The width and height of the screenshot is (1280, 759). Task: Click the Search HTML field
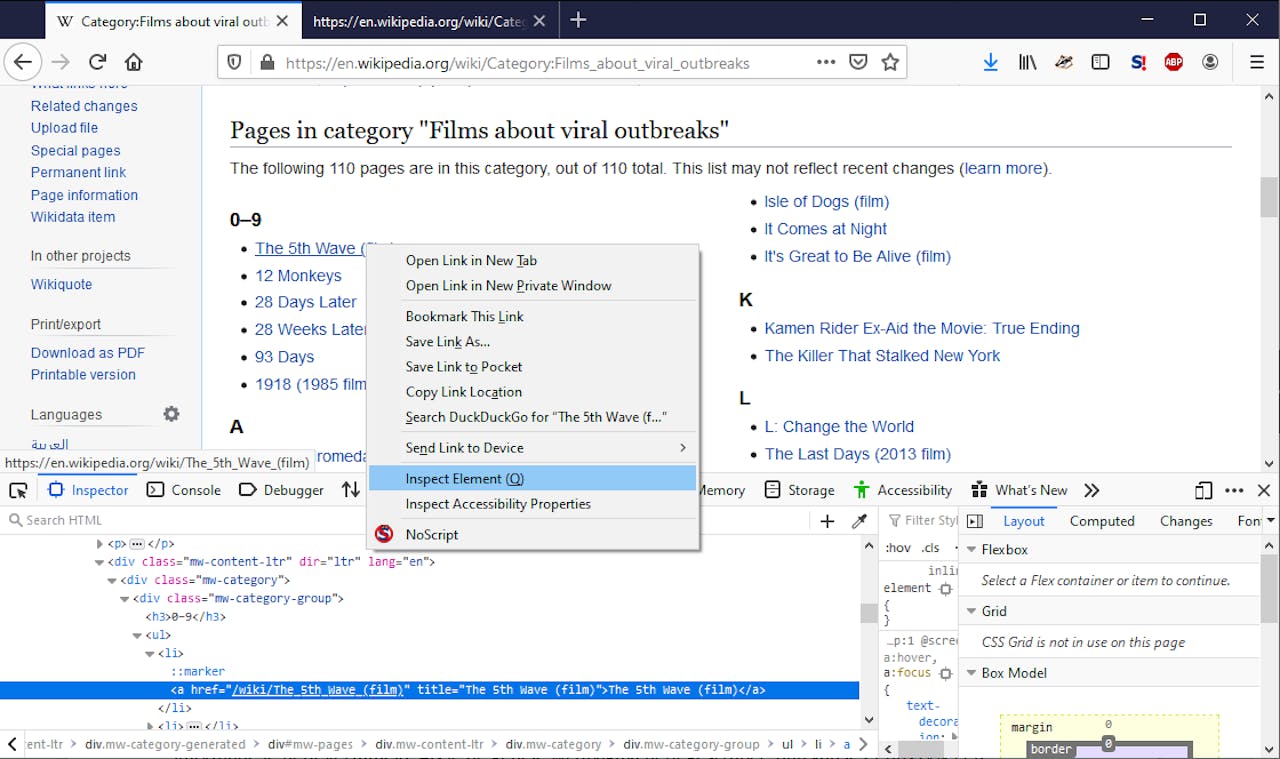click(x=405, y=520)
